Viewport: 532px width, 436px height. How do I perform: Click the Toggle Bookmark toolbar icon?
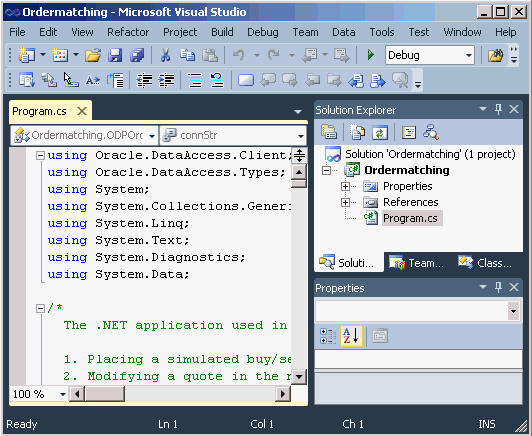tap(246, 80)
